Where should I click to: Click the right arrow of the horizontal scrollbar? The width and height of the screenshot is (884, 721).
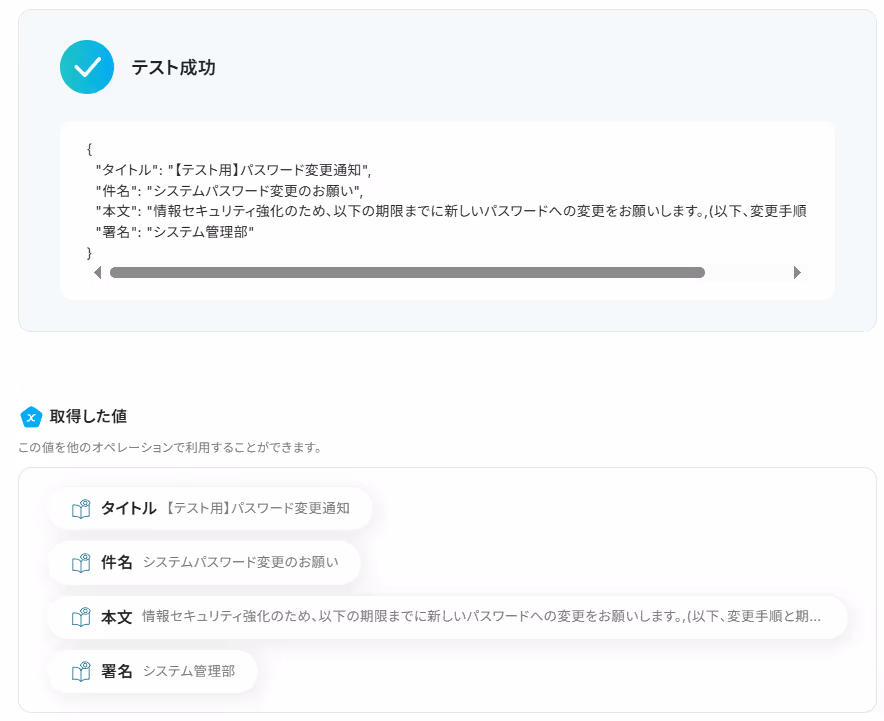[797, 273]
